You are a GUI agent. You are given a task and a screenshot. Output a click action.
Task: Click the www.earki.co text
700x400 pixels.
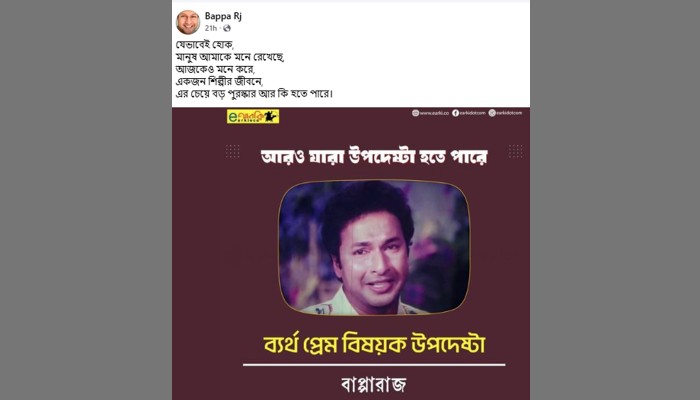434,113
